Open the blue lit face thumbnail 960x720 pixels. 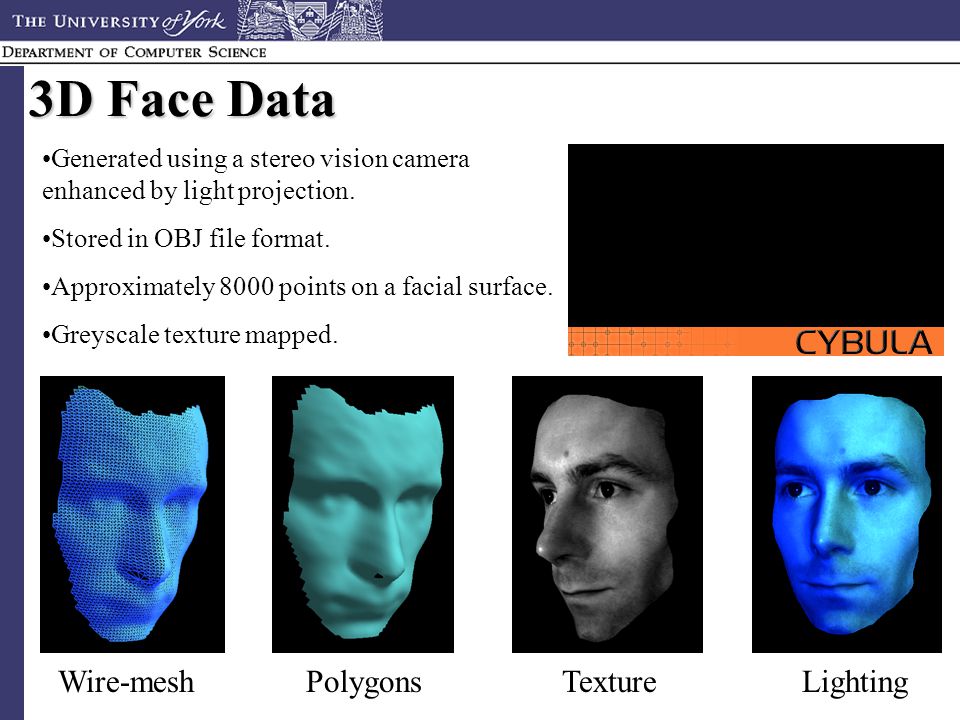[x=847, y=514]
